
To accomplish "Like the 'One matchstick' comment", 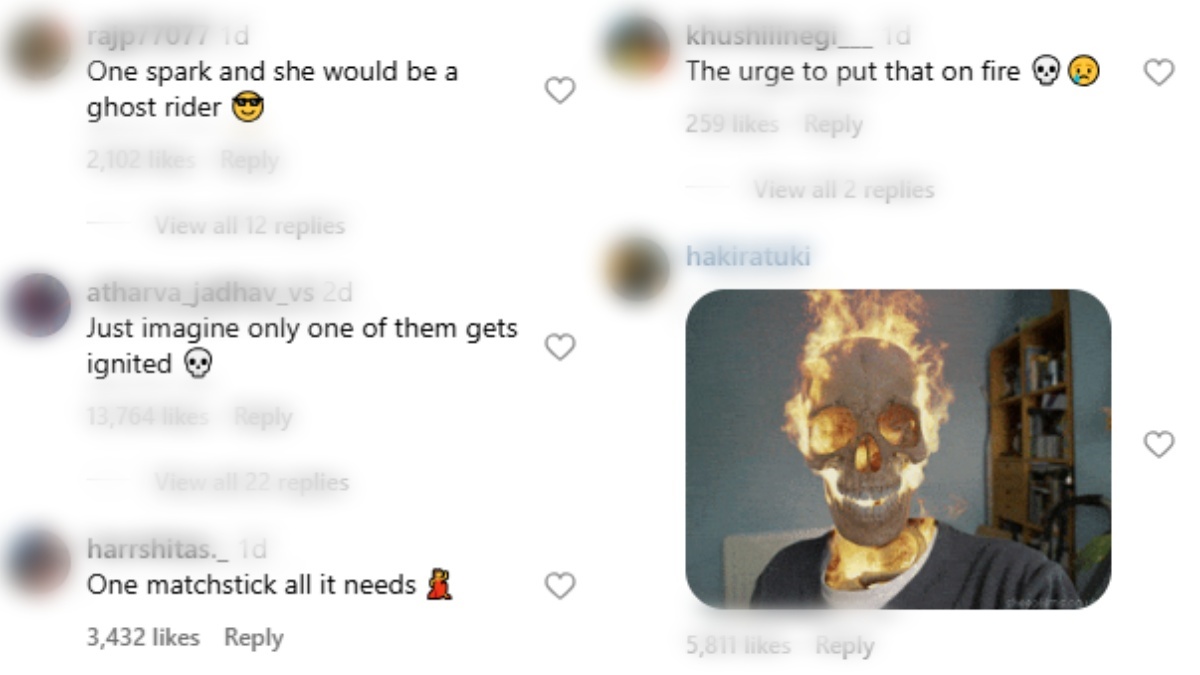I will coord(560,586).
